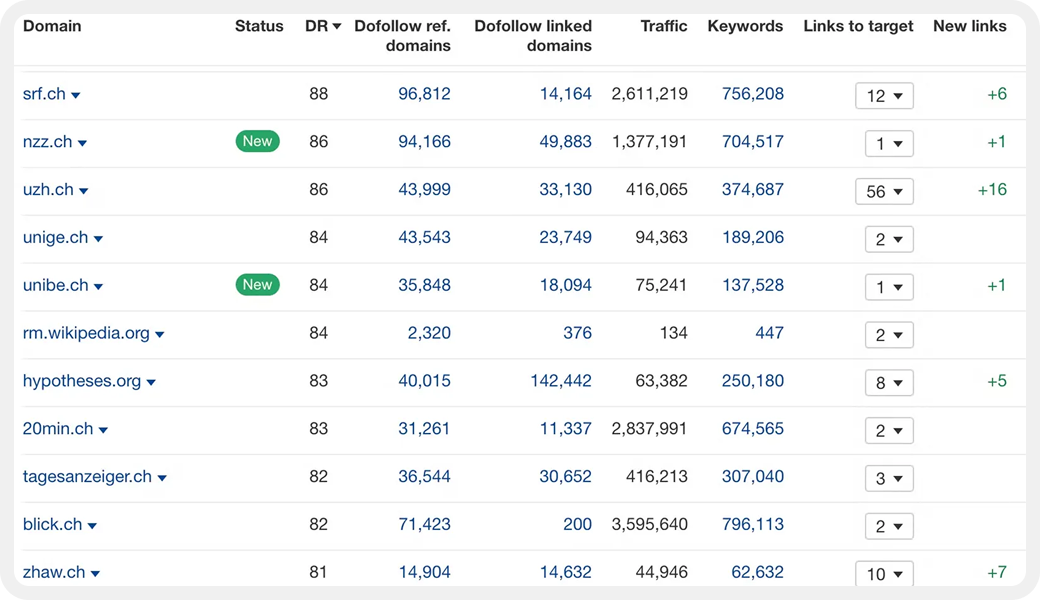Expand the dropdown arrow next to rm.wikipedia.org

[x=160, y=334]
